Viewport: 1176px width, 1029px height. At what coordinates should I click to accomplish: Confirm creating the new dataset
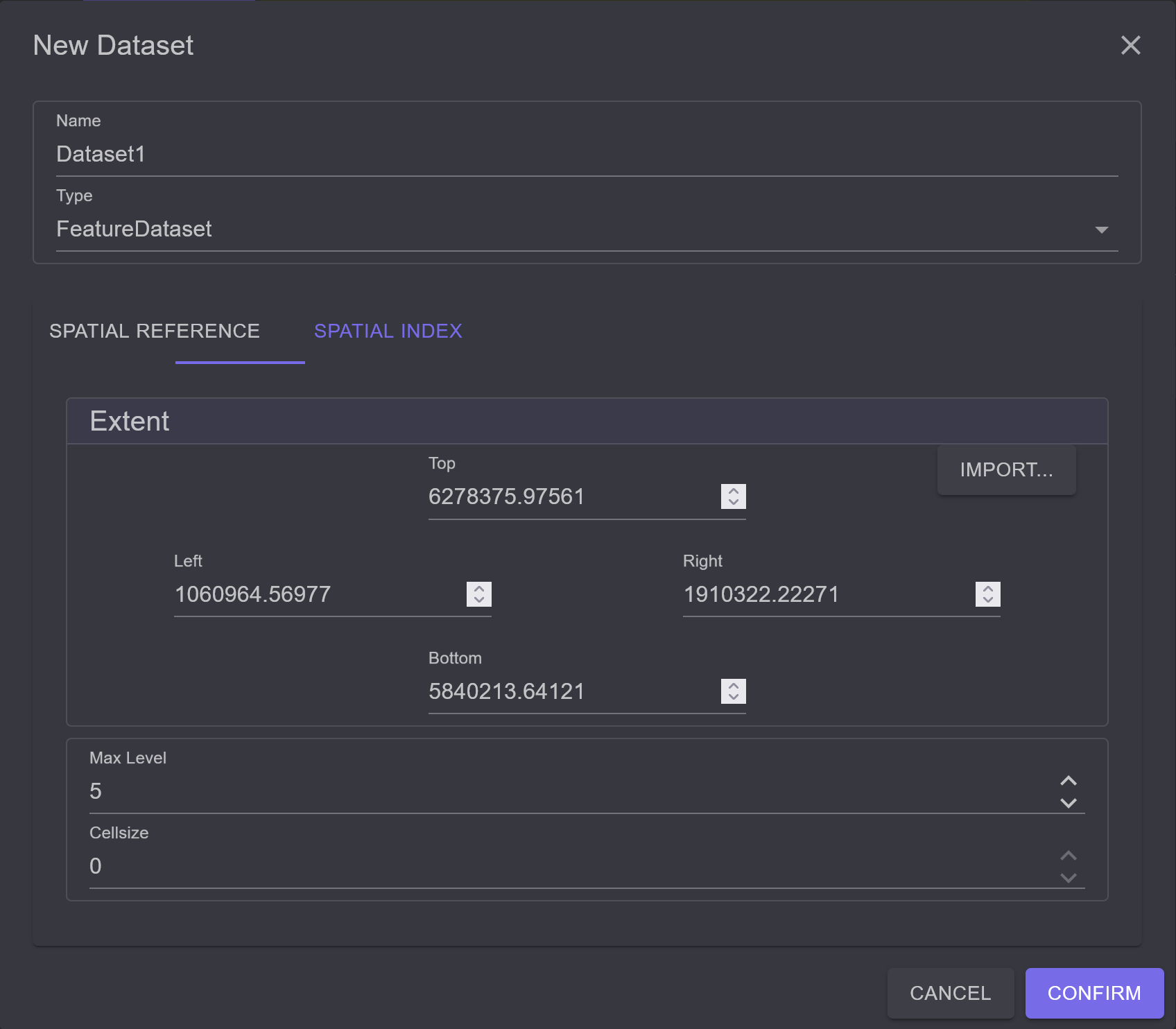1094,994
